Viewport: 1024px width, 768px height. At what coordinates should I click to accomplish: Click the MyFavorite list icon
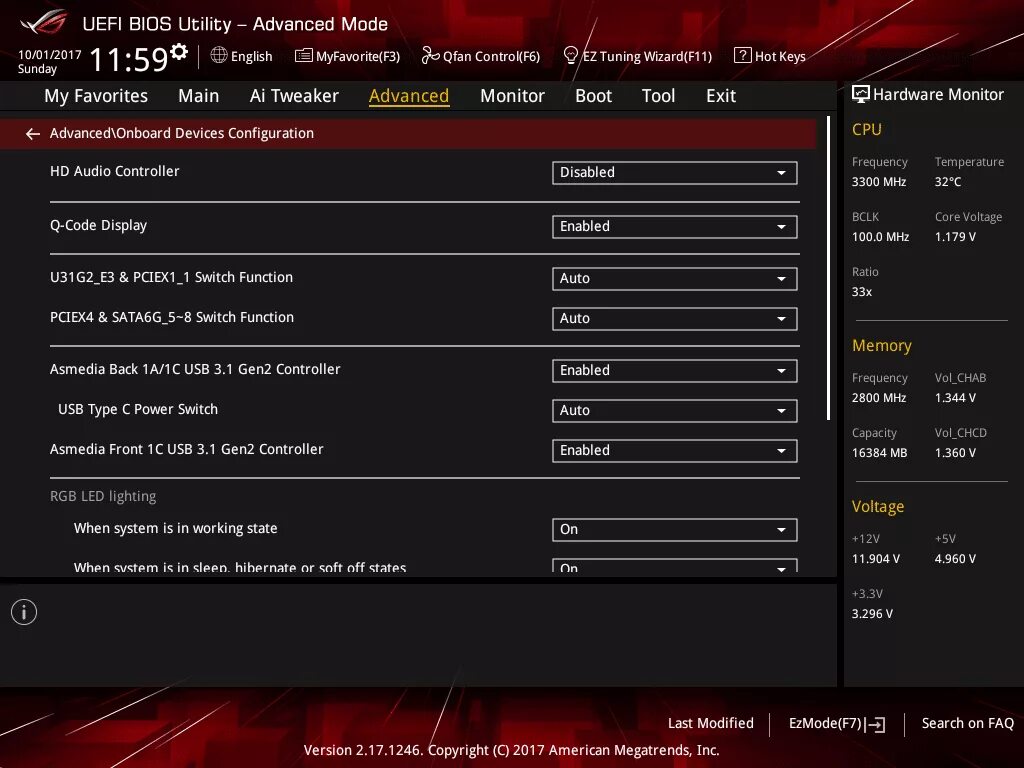[304, 56]
